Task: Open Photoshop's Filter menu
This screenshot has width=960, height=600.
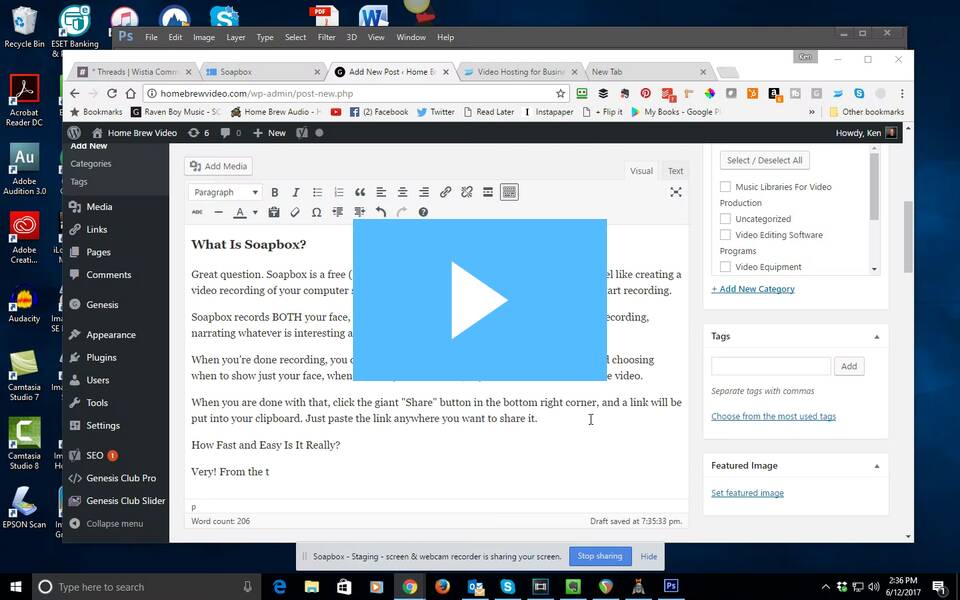Action: point(326,37)
